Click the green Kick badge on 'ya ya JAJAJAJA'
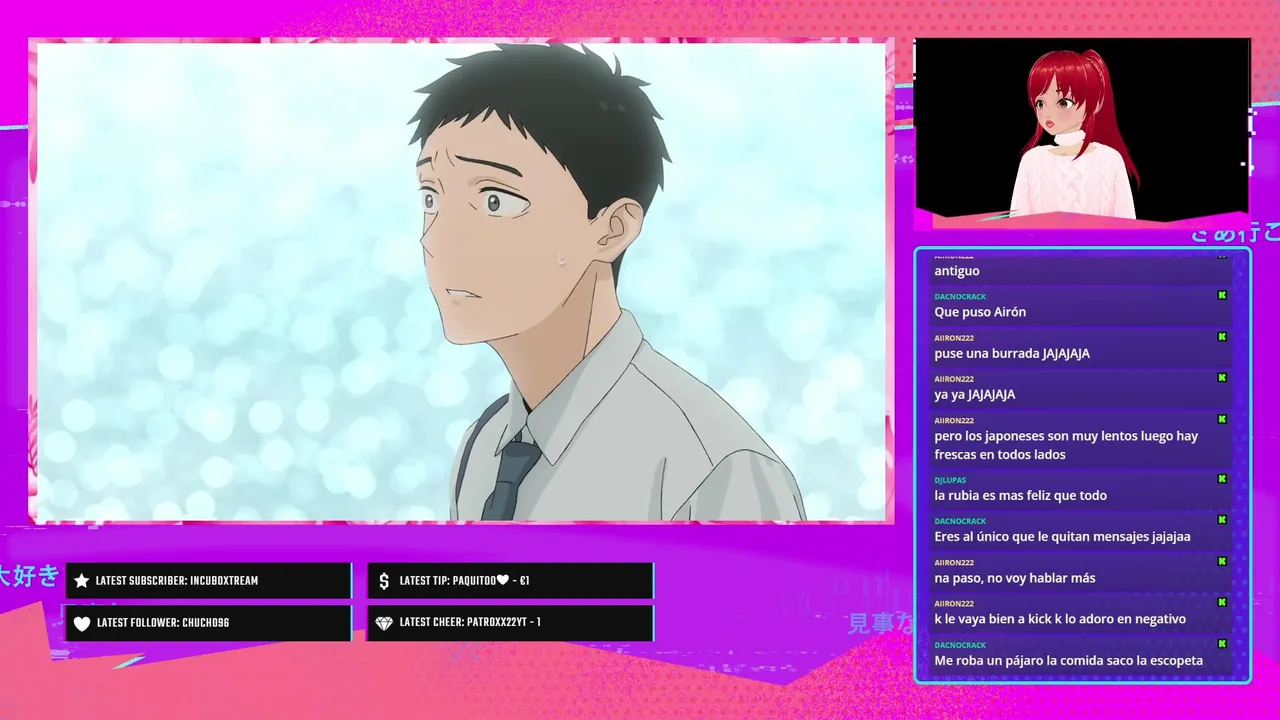Viewport: 1280px width, 720px height. click(x=1222, y=378)
